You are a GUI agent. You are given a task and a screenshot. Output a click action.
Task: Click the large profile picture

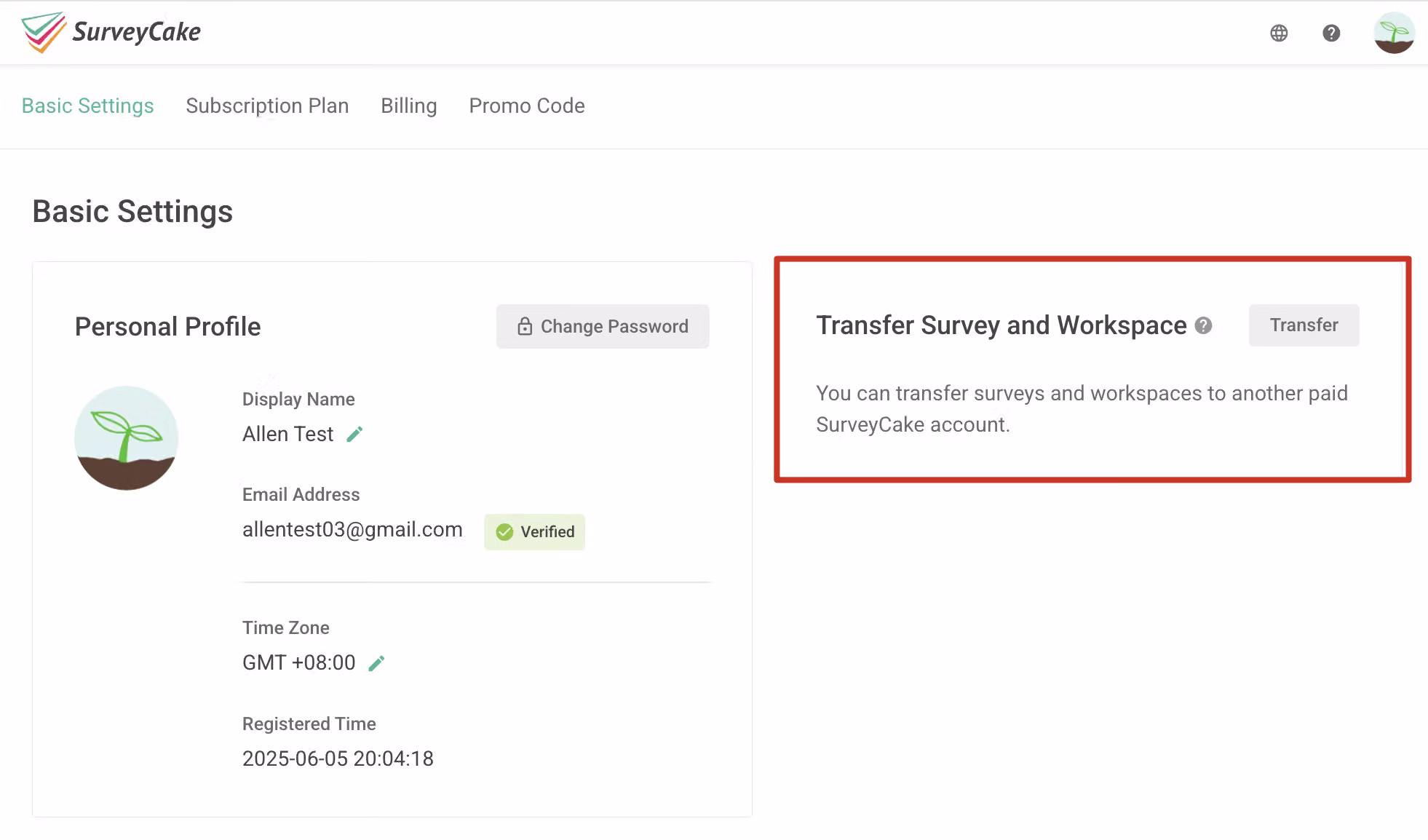127,438
